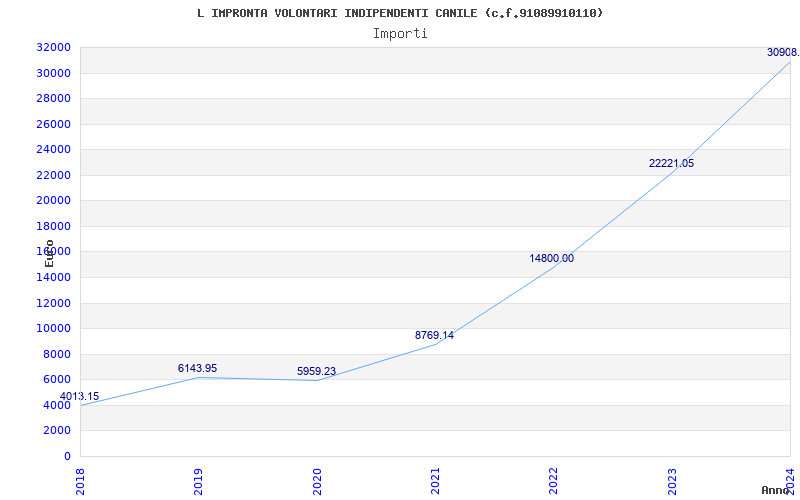This screenshot has height=500, width=800.
Task: Click the 30908 data label at top right
Action: 783,52
